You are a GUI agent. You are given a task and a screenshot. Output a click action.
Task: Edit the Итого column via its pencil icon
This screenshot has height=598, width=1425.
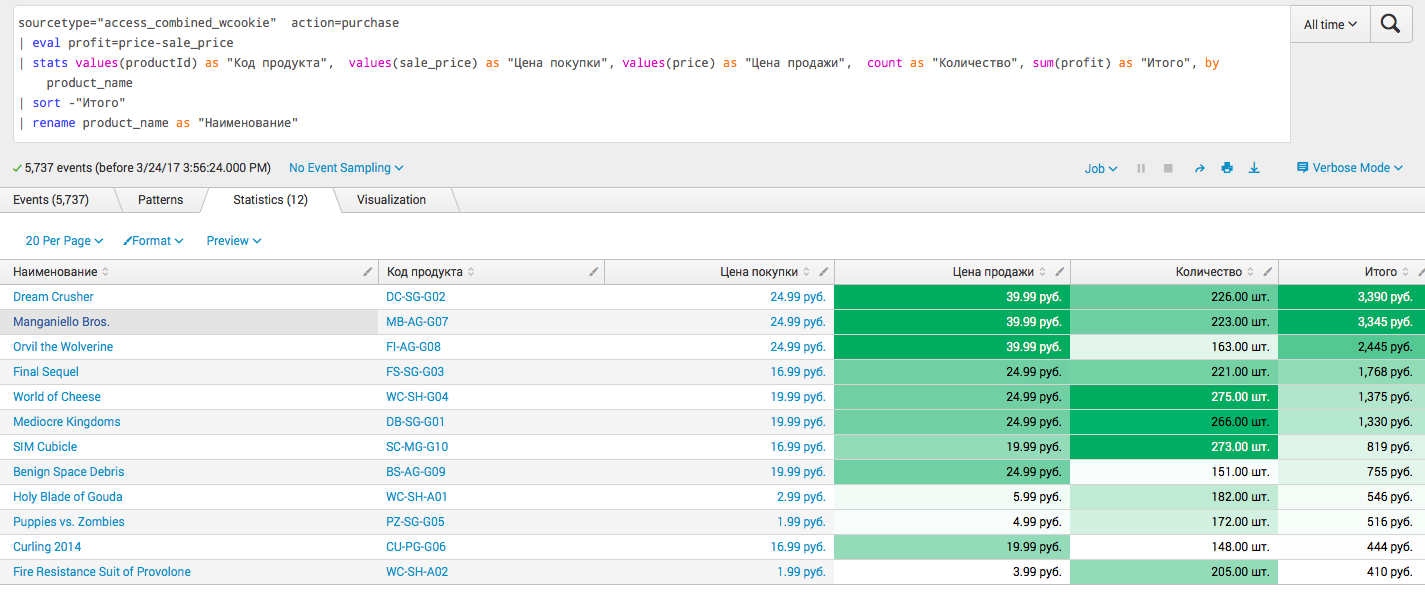[x=1420, y=271]
